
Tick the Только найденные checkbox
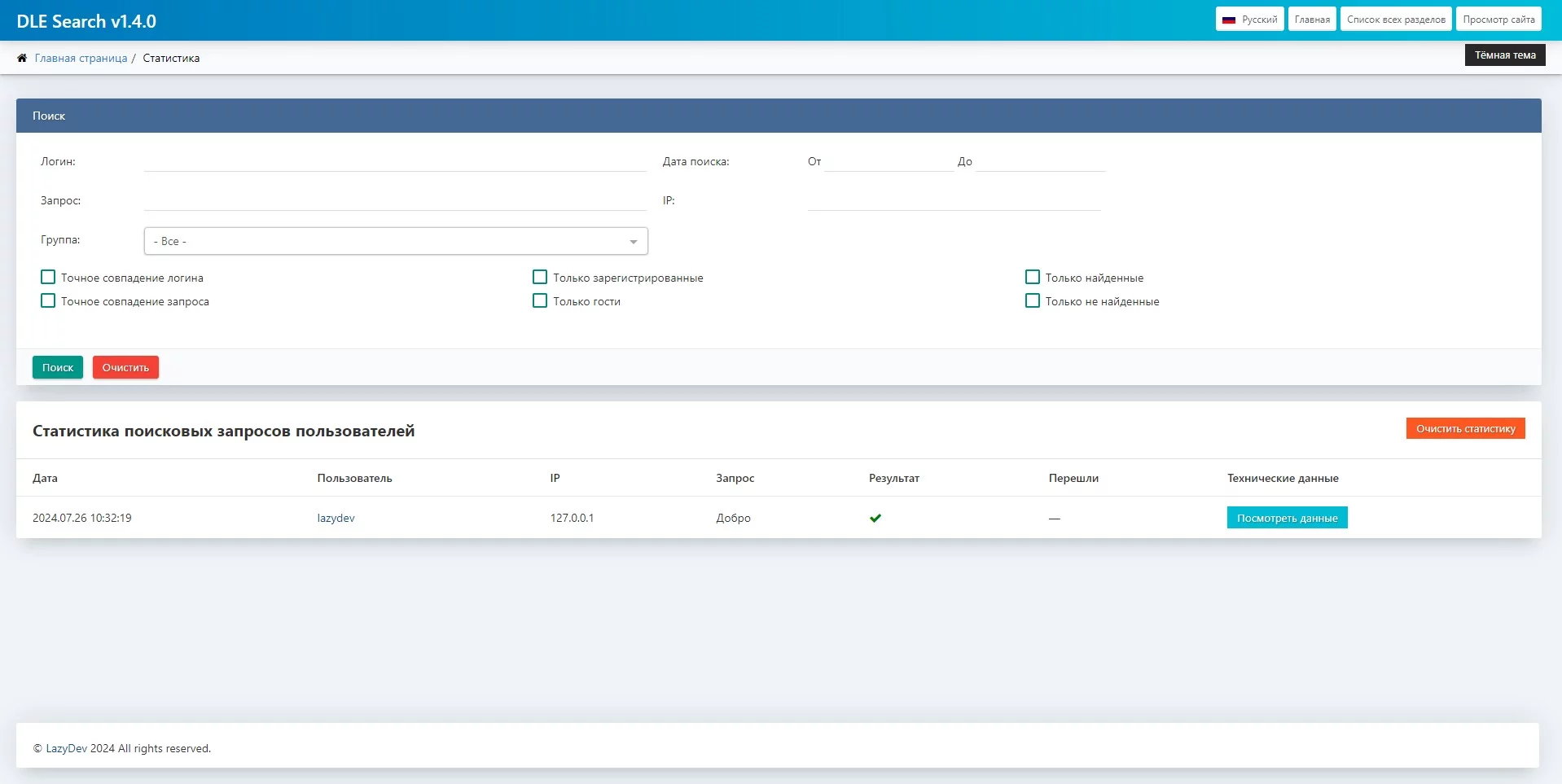pos(1033,278)
